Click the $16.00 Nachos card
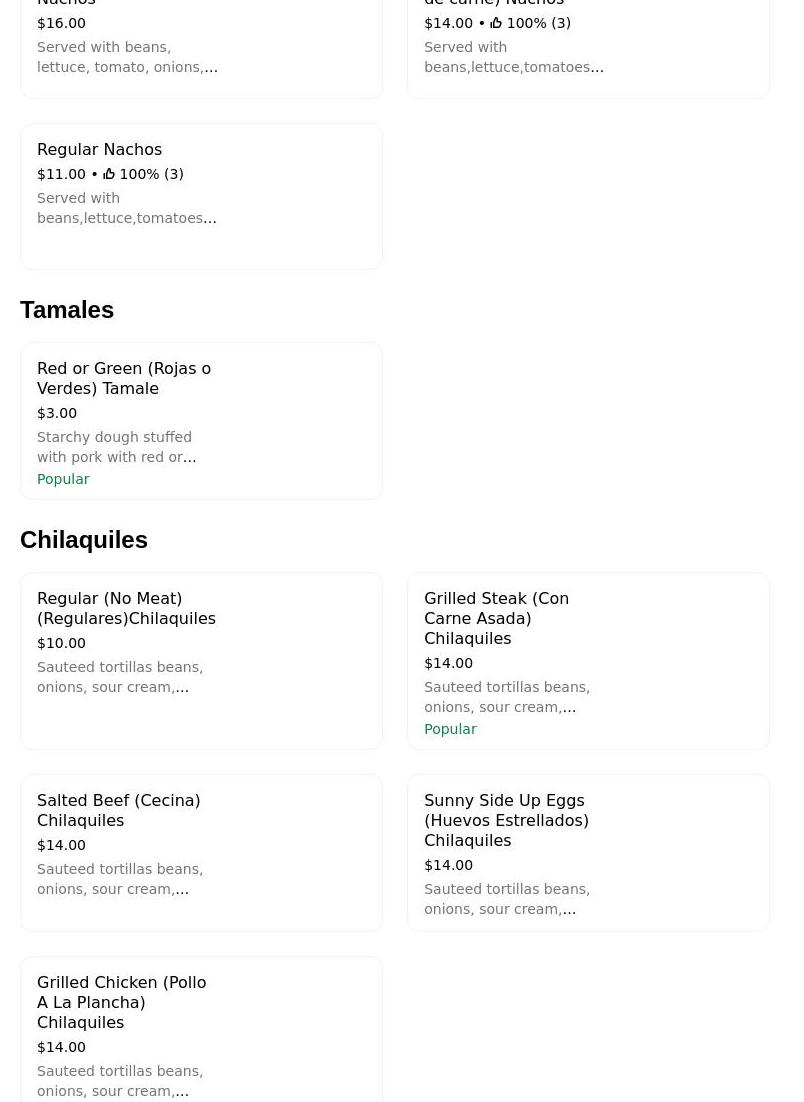Image resolution: width=804 pixels, height=1102 pixels. click(x=201, y=48)
